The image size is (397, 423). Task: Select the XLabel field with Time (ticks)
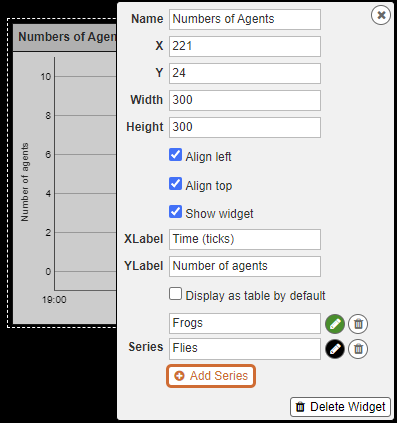click(245, 239)
